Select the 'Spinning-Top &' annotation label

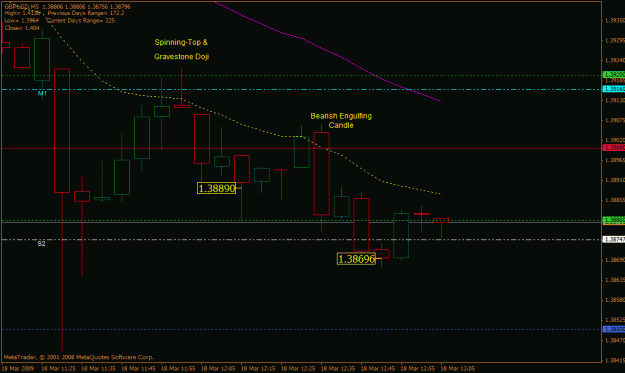click(x=181, y=42)
